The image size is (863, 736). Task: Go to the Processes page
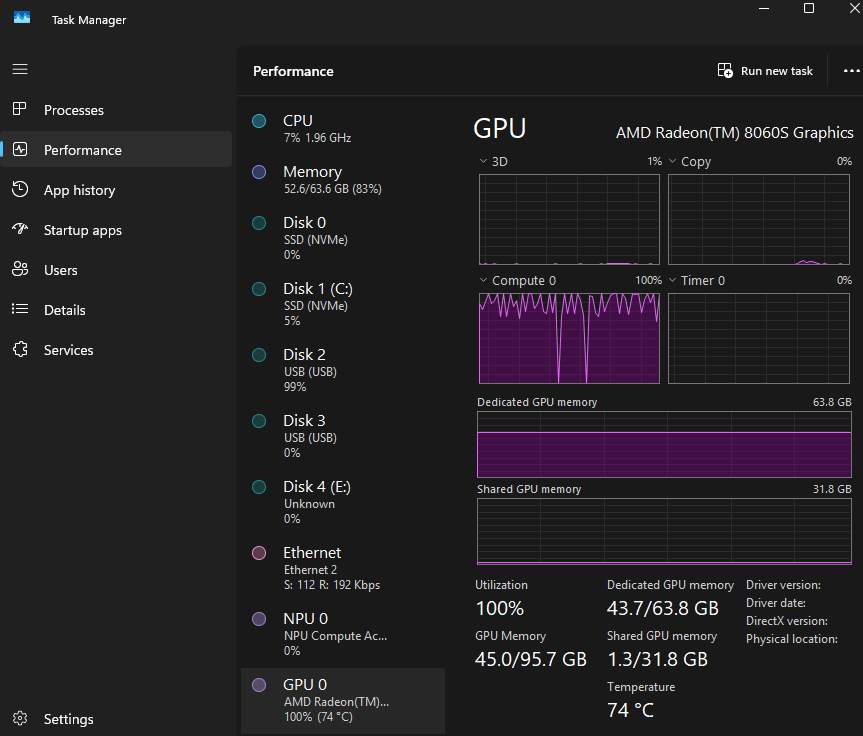(x=116, y=110)
